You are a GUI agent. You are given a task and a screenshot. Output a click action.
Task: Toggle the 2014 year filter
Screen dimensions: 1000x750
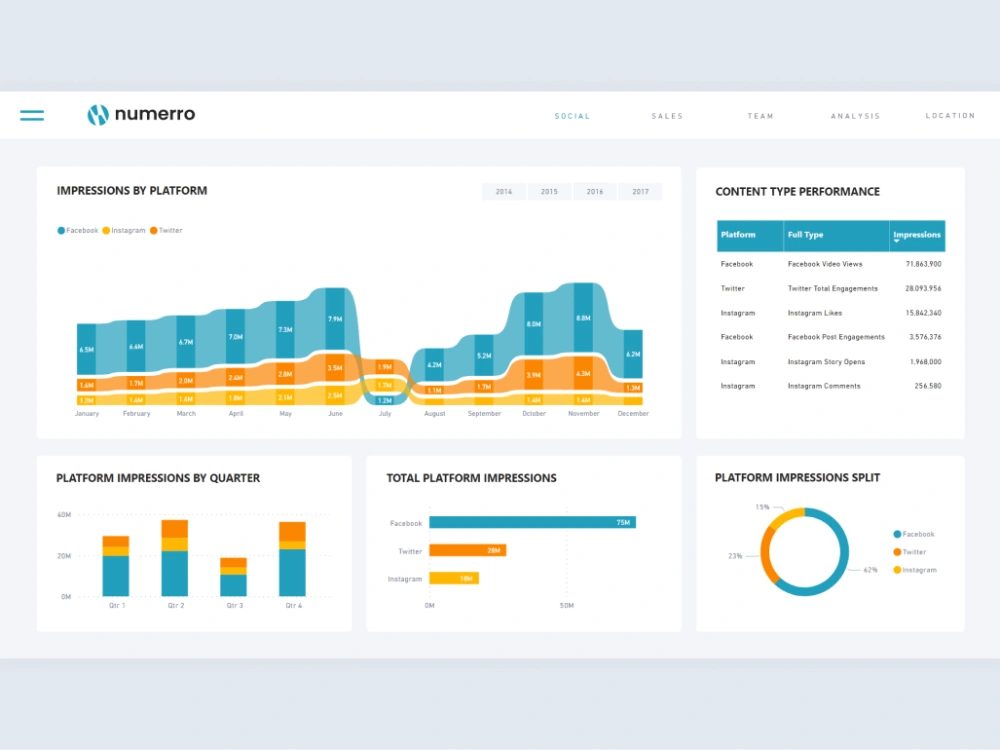coord(503,191)
